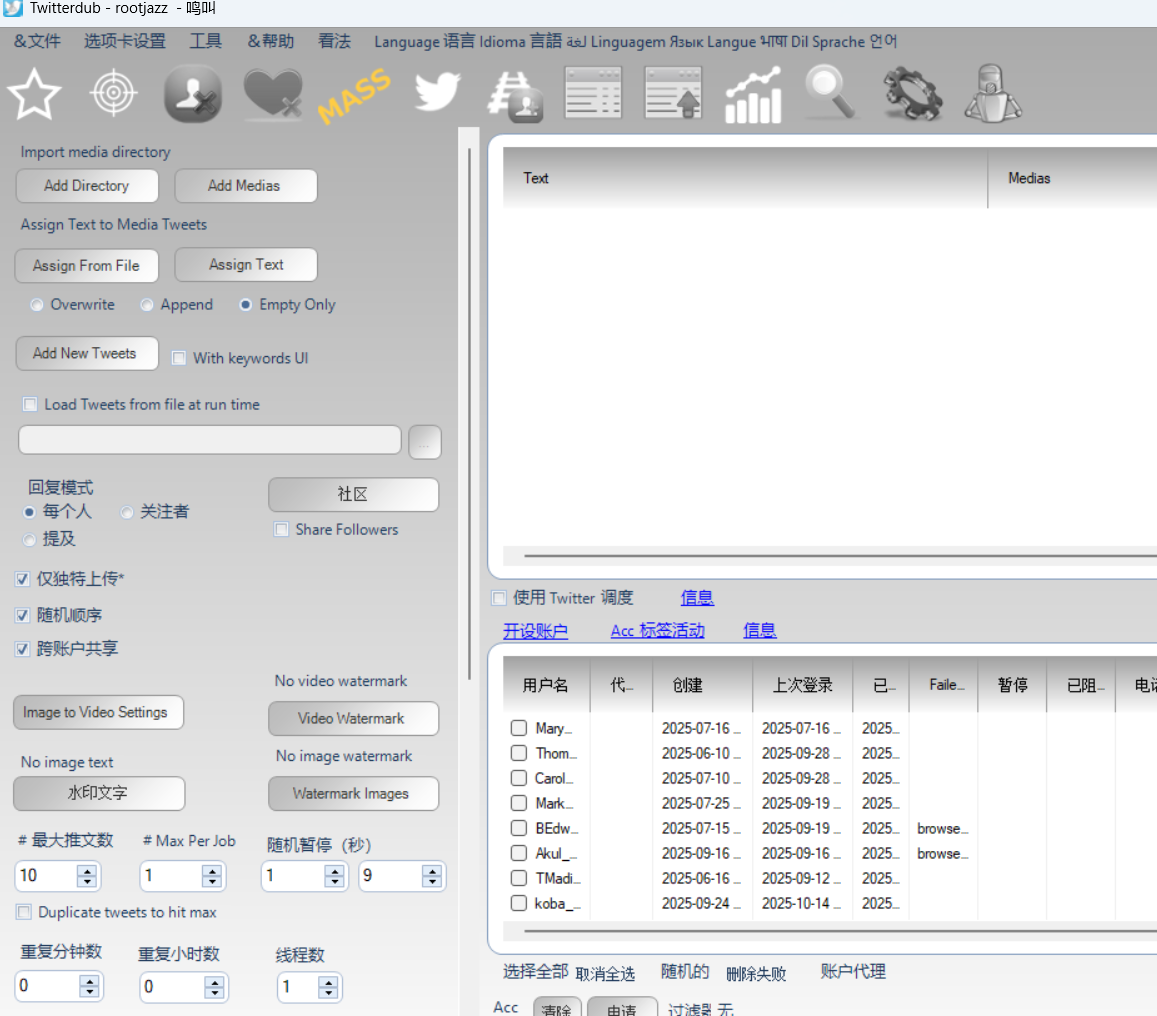Open the gears settings icon
1157x1016 pixels.
[x=913, y=95]
